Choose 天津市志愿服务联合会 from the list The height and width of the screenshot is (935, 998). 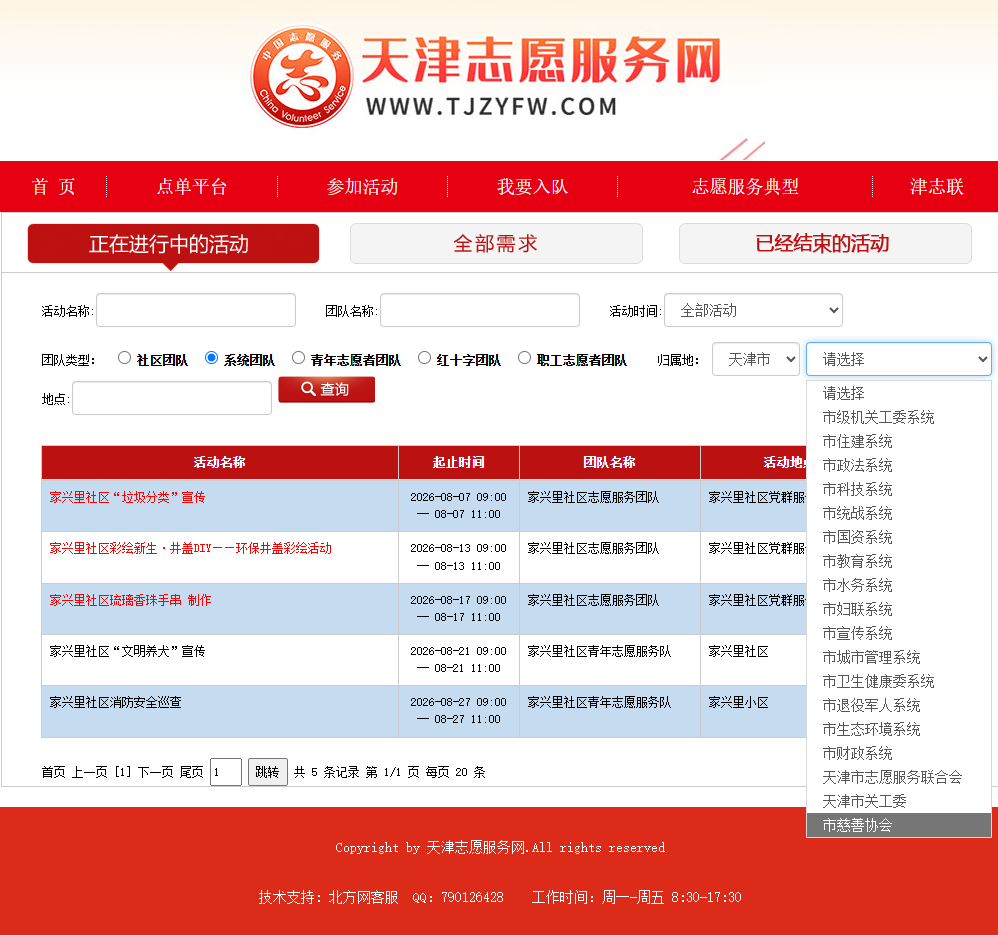click(x=899, y=778)
